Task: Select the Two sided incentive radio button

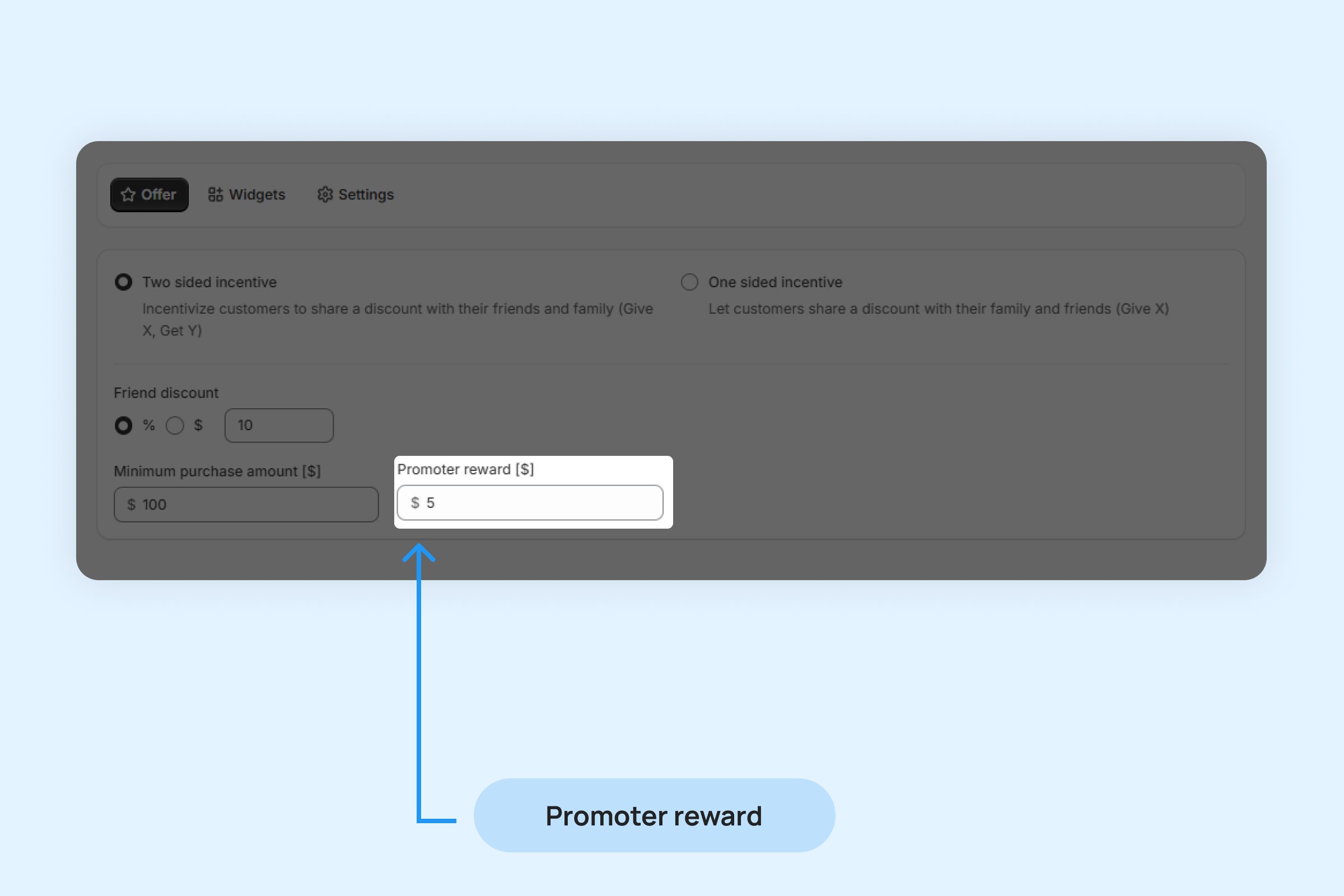Action: click(x=123, y=282)
